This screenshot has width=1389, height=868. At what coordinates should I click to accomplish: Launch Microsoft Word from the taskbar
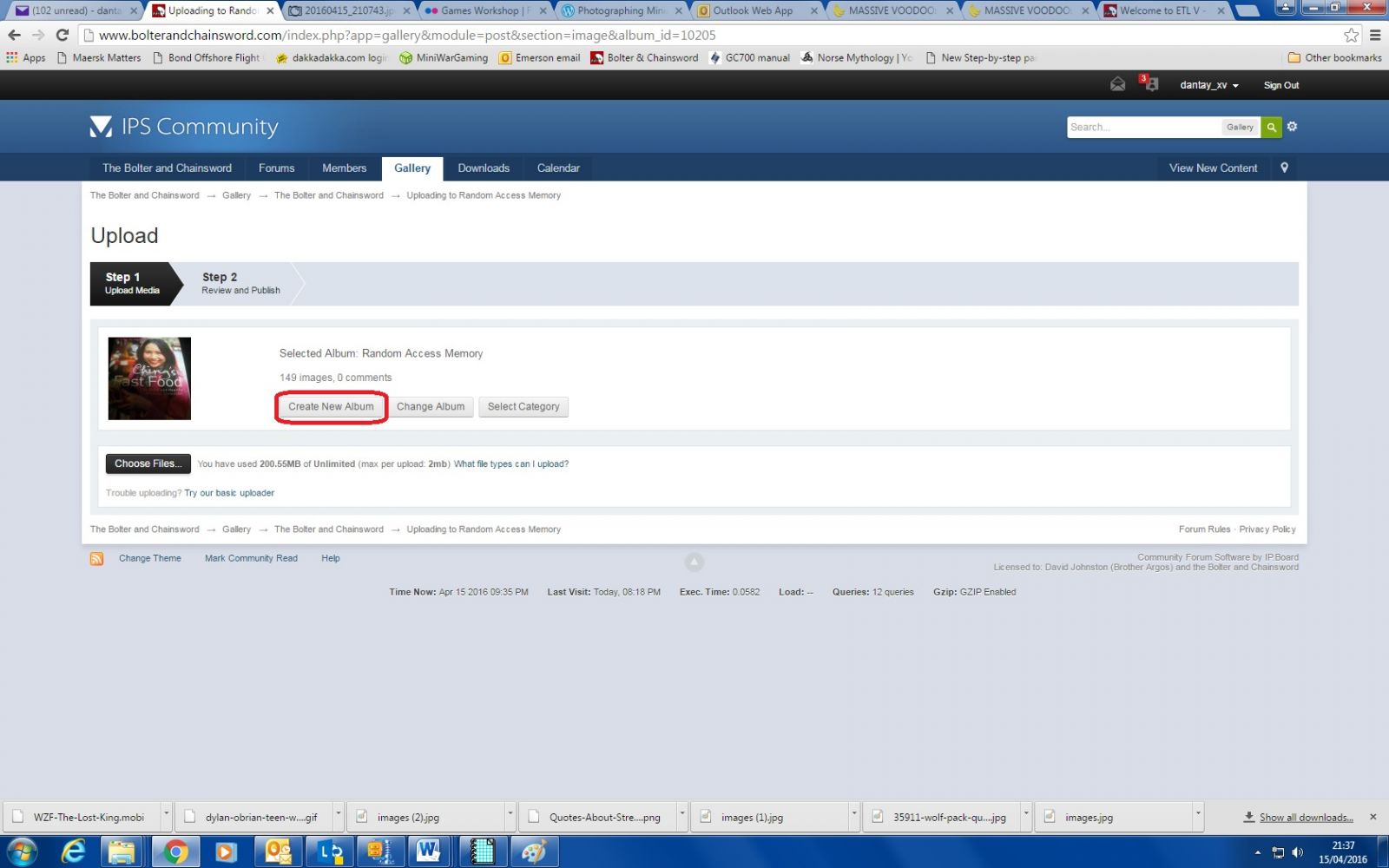tap(428, 852)
